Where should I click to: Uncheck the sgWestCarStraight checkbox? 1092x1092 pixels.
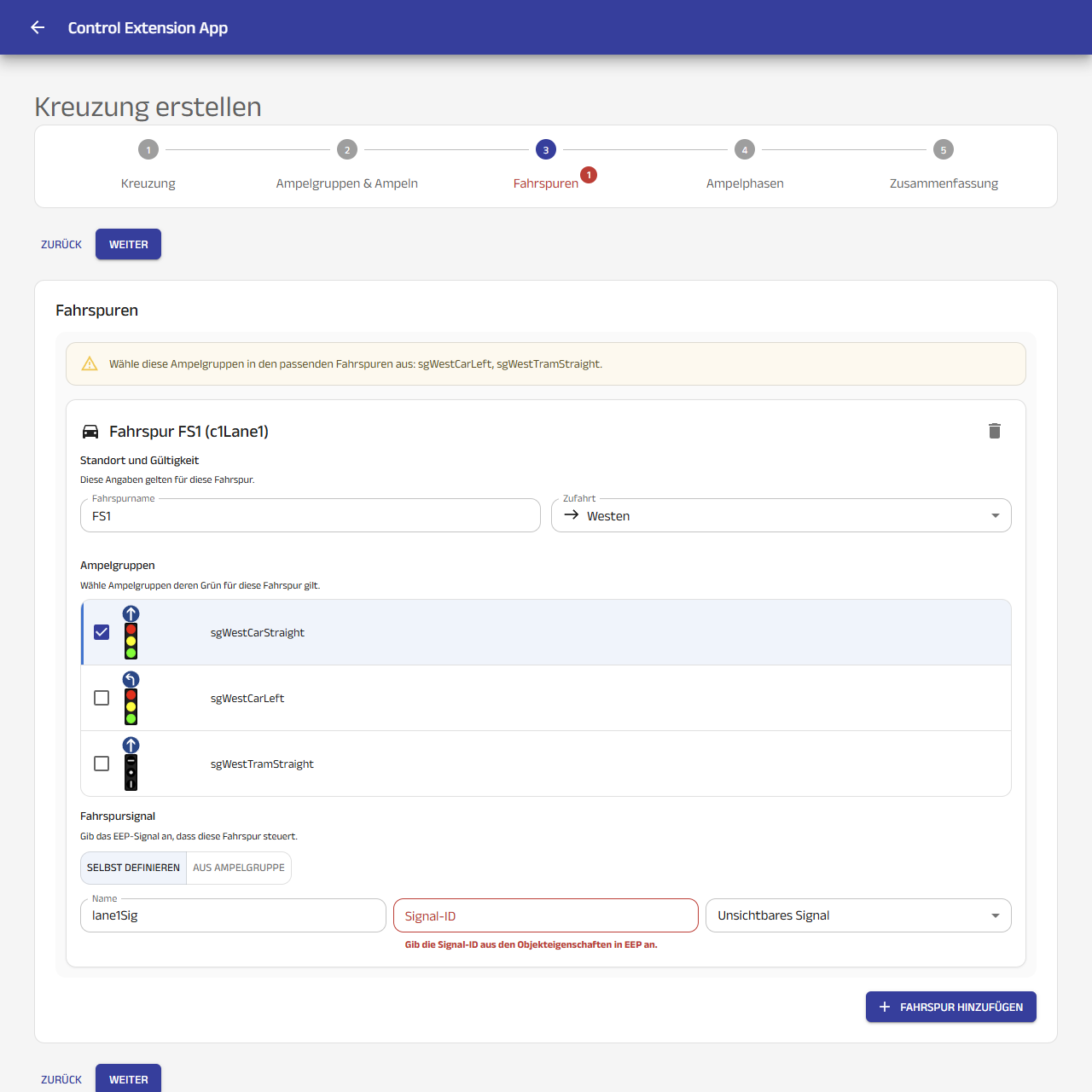(x=102, y=632)
